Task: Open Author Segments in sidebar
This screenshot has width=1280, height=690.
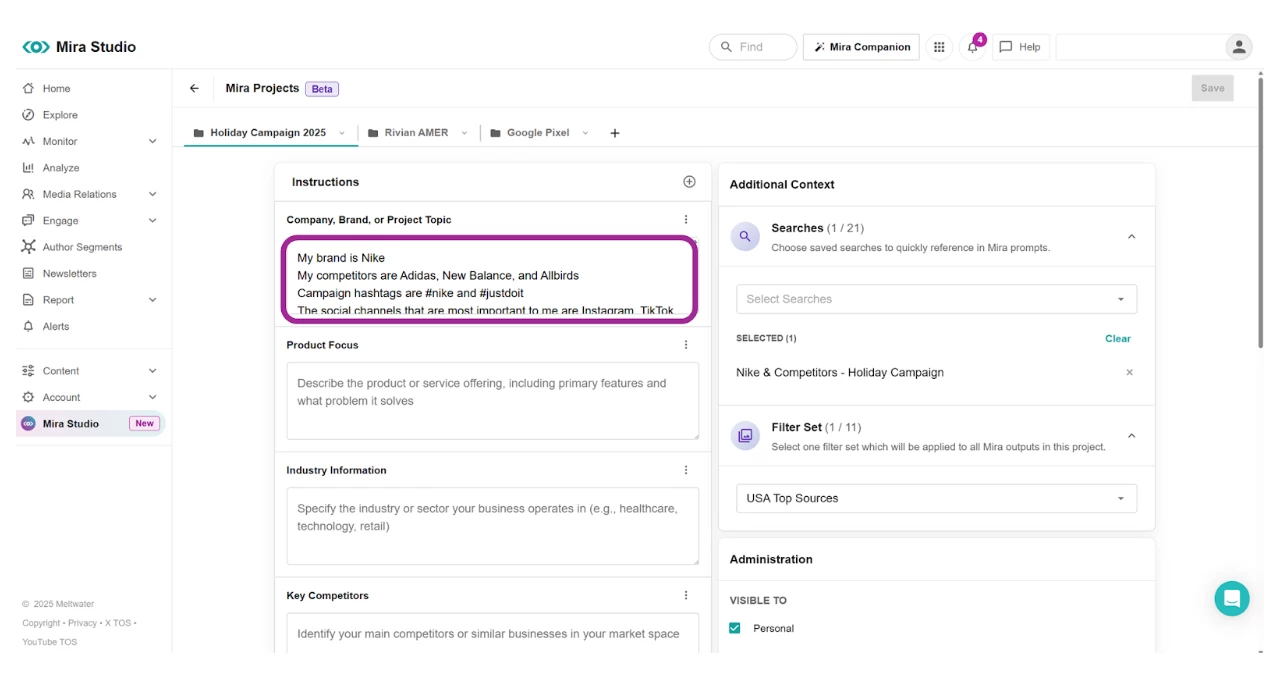Action: tap(82, 247)
